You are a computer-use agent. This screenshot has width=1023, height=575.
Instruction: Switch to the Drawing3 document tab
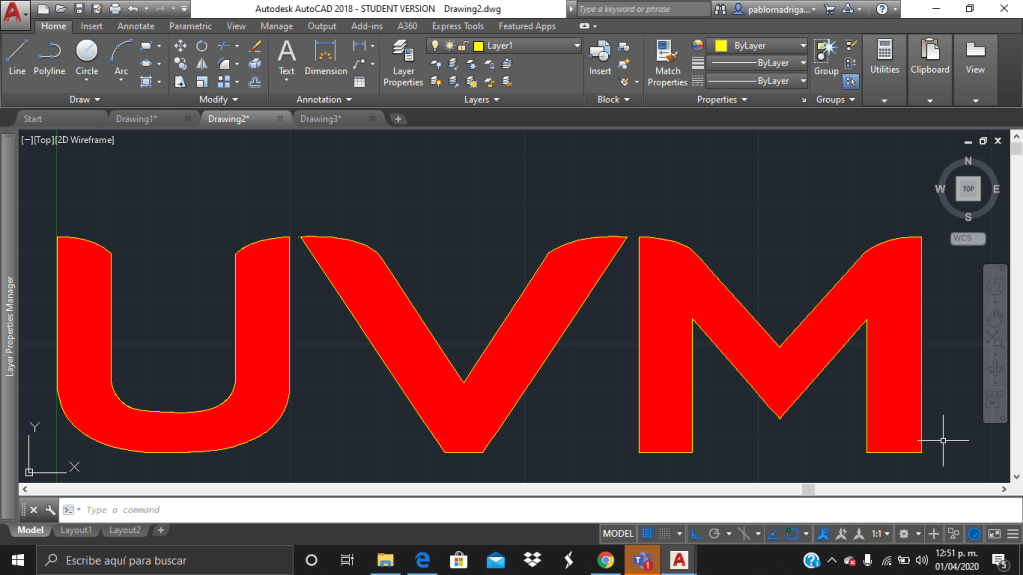[321, 119]
